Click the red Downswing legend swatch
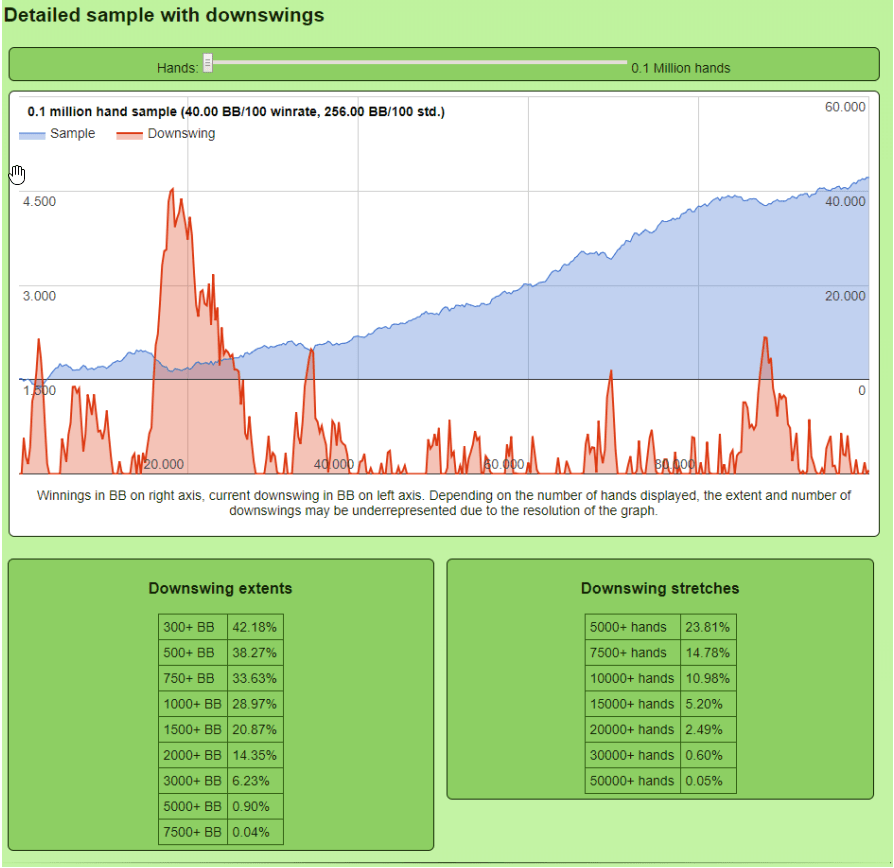This screenshot has width=894, height=868. coord(129,134)
